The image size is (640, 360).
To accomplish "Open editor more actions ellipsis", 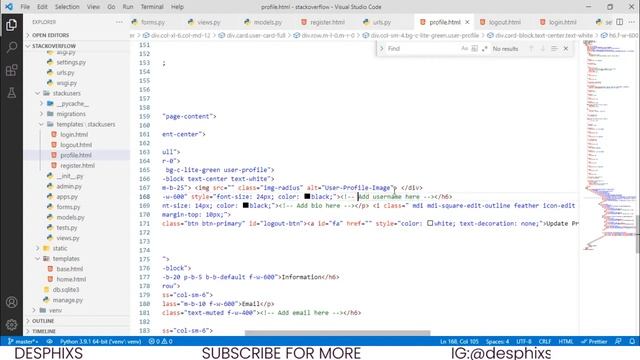I will 631,22.
